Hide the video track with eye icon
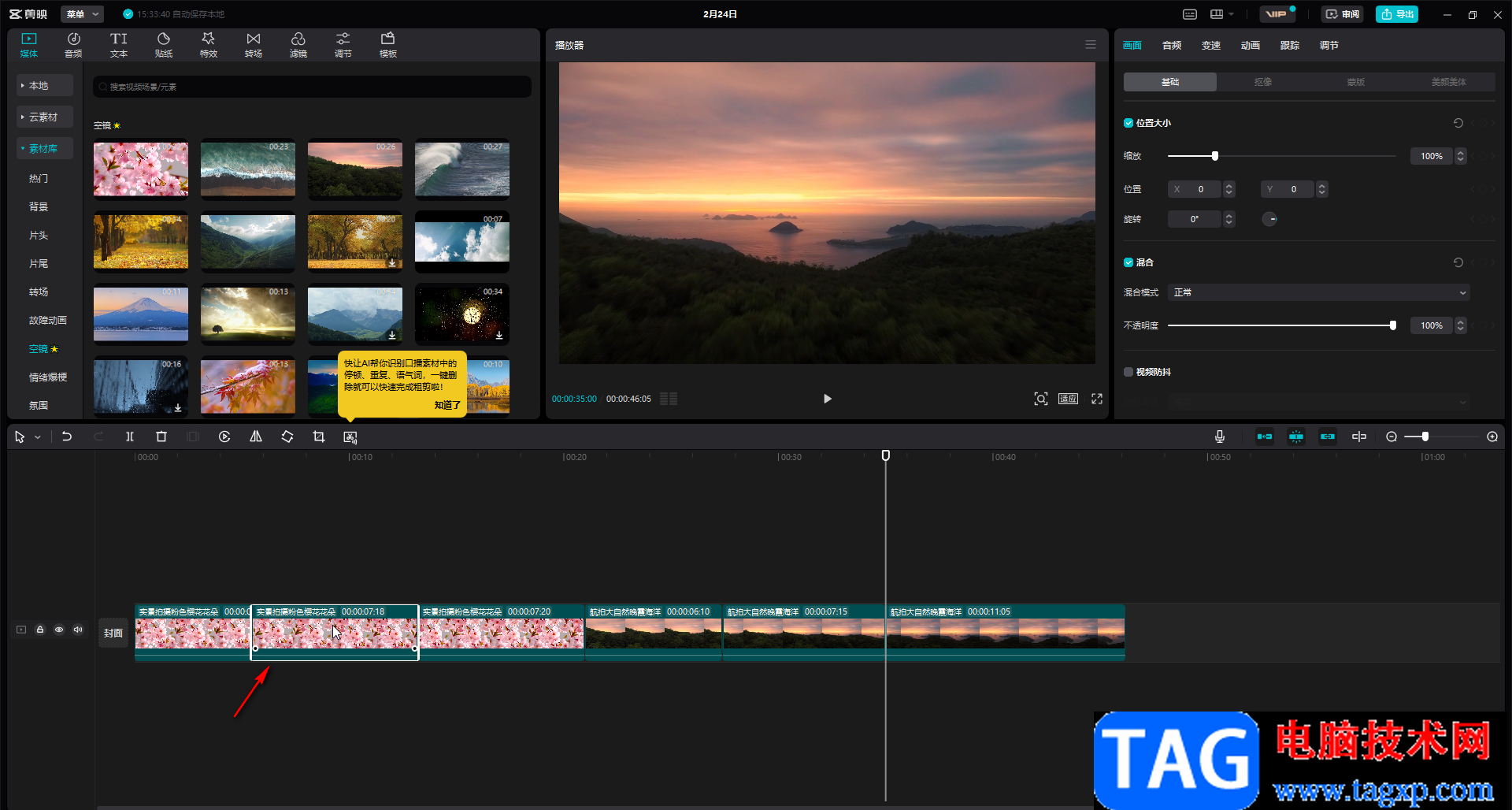The width and height of the screenshot is (1512, 810). tap(59, 630)
